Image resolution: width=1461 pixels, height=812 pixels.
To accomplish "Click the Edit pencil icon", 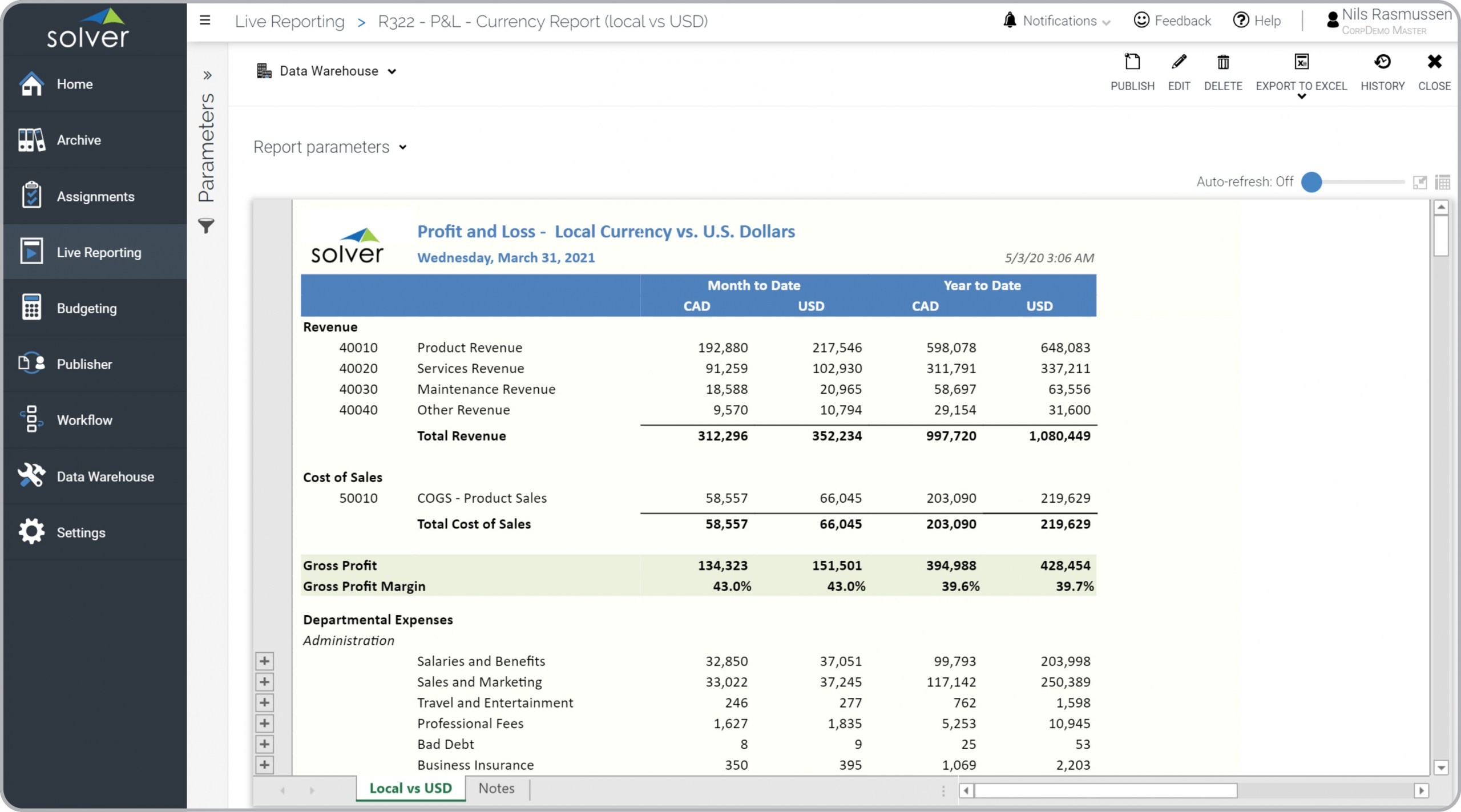I will [x=1179, y=62].
